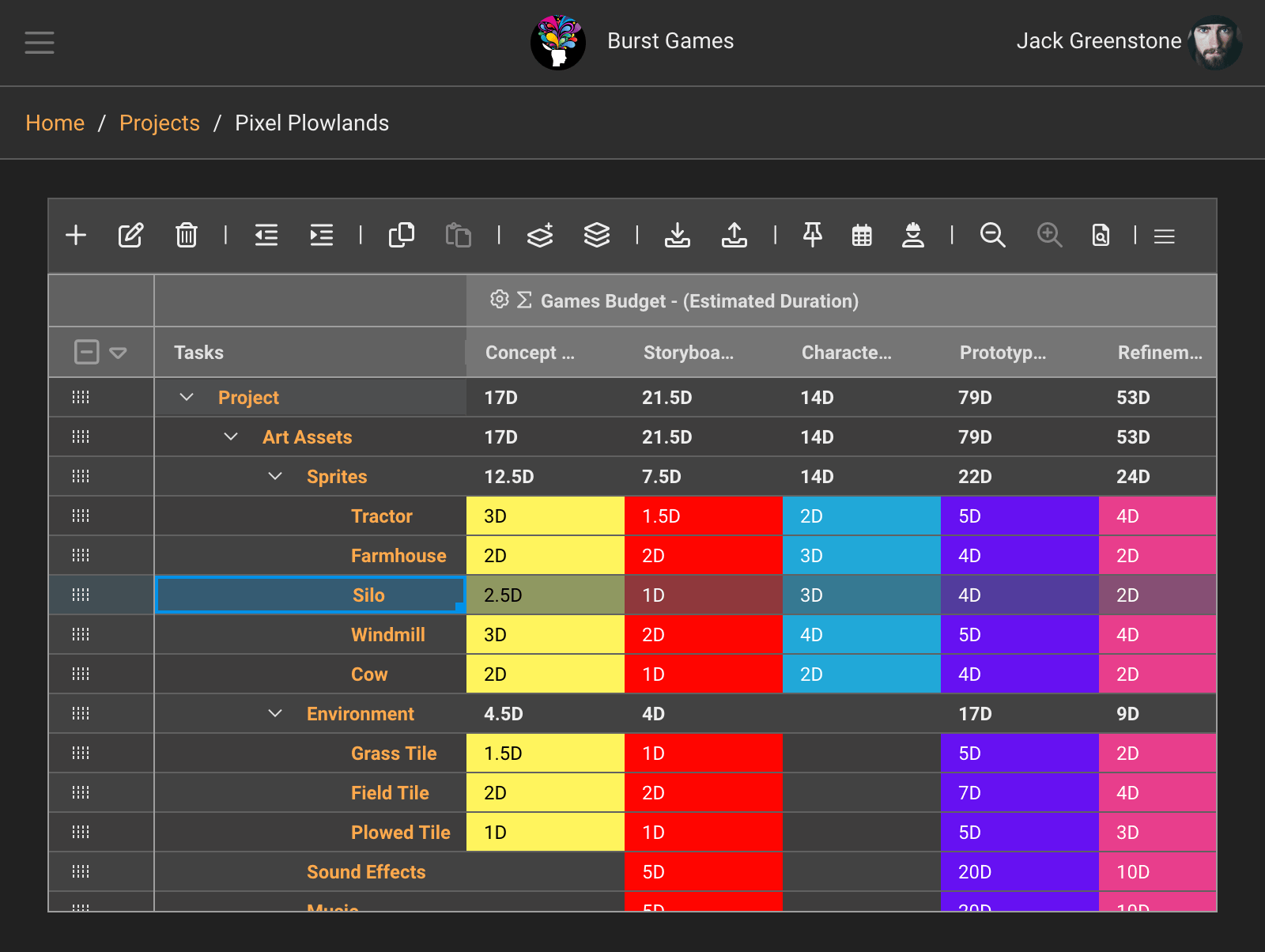Open the hamburger navigation menu

point(40,42)
